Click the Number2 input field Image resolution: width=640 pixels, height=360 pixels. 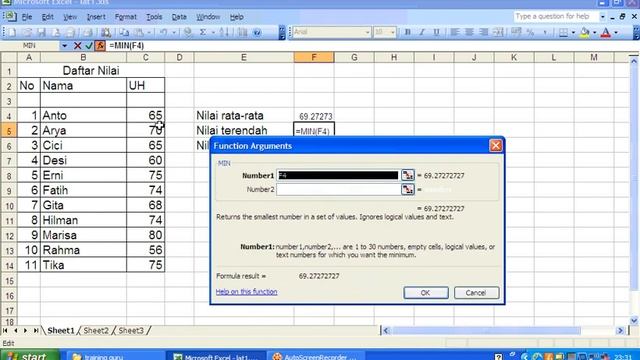tap(338, 189)
